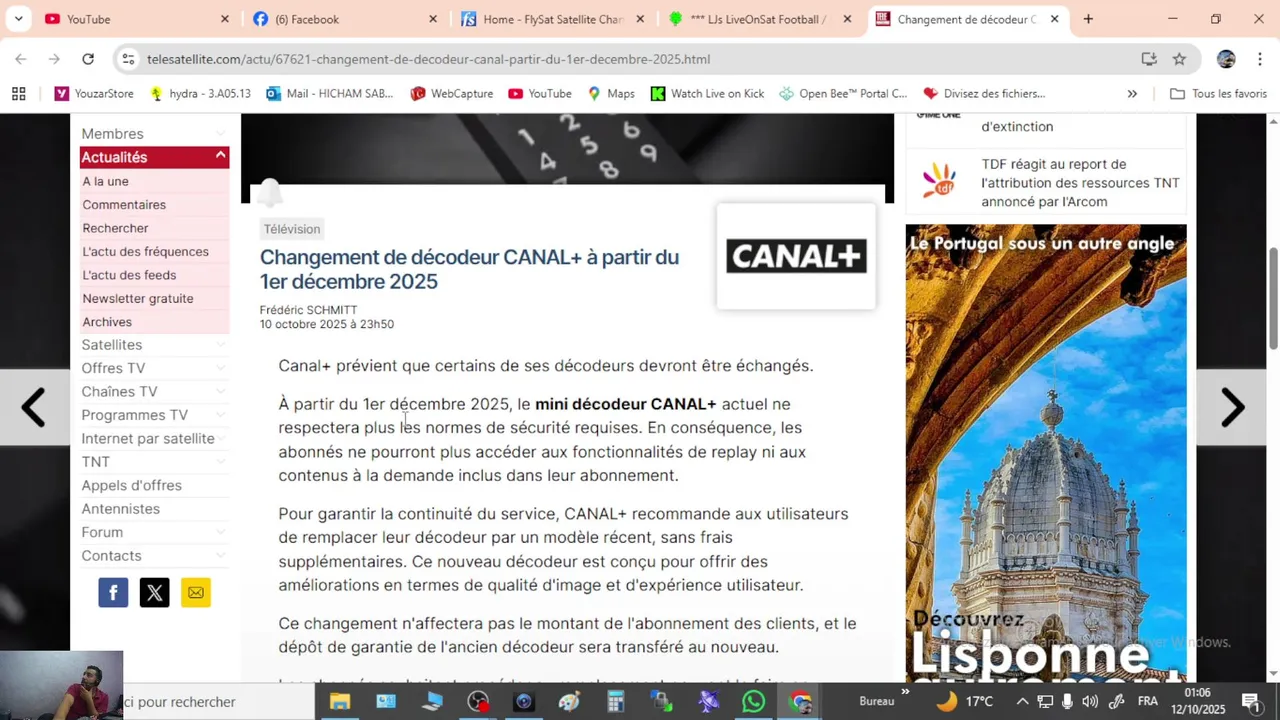Click the volume speaker icon in system tray
The height and width of the screenshot is (720, 1280).
click(x=1089, y=701)
